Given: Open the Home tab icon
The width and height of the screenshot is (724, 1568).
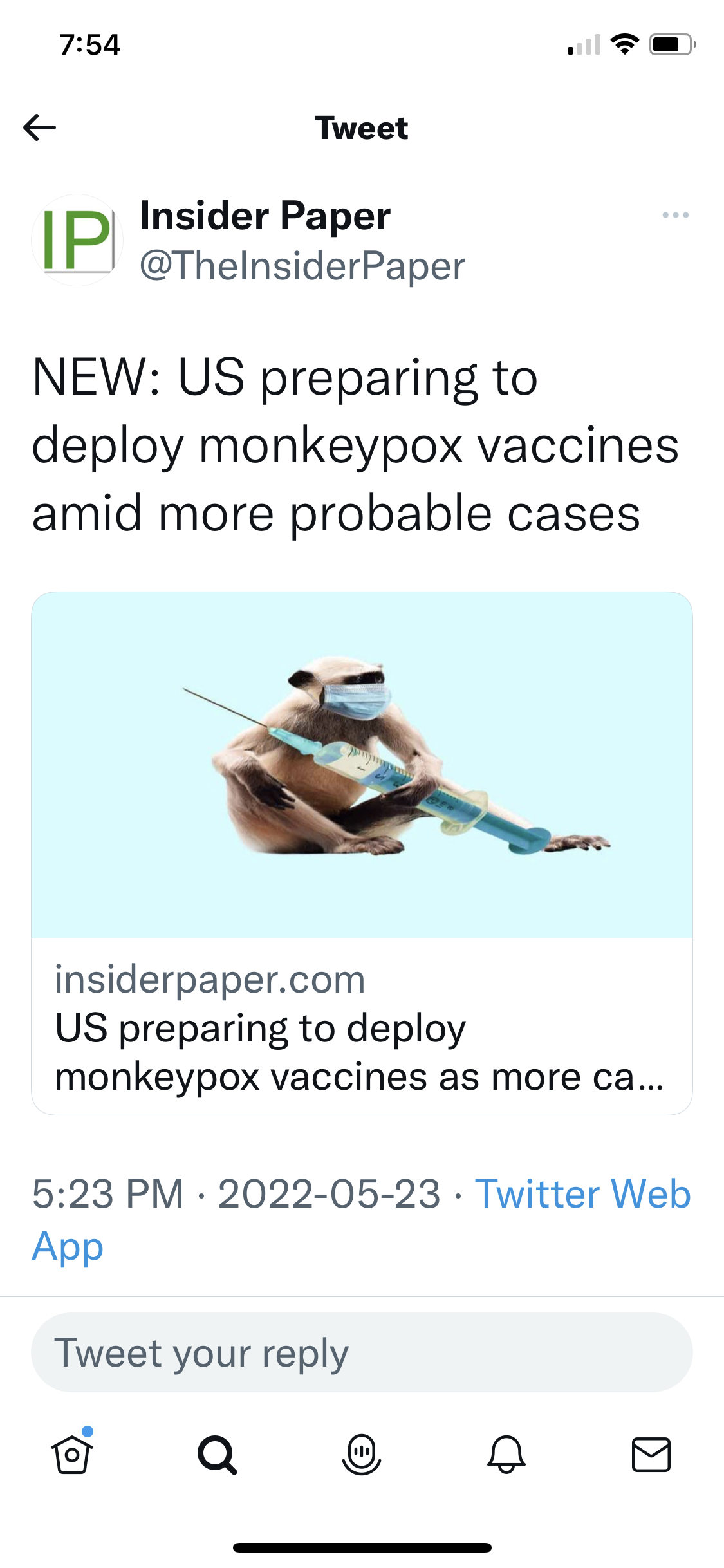Looking at the screenshot, I should pos(72,1453).
